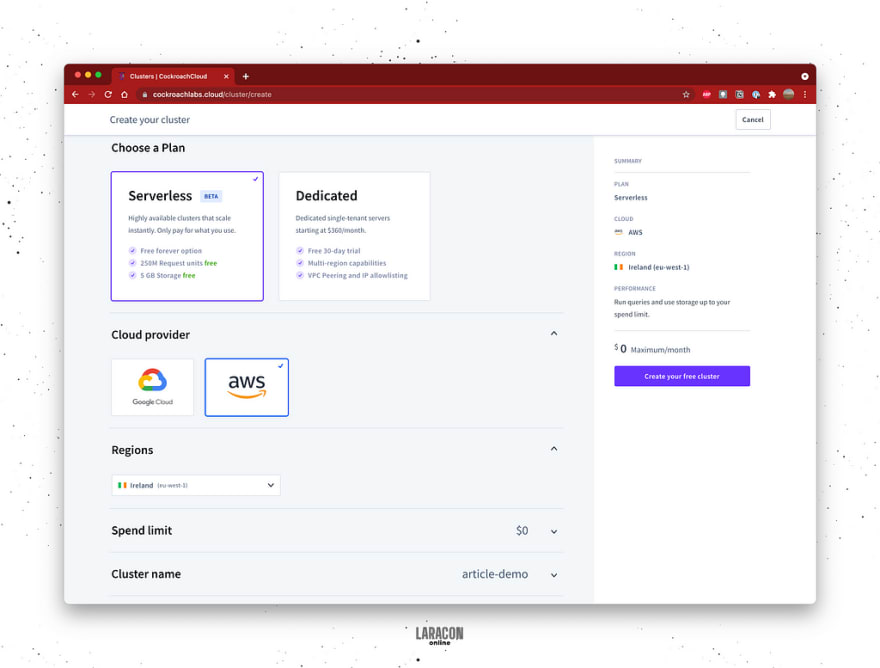Click the BETA badge next to Serverless
The width and height of the screenshot is (880, 668).
[x=211, y=196]
